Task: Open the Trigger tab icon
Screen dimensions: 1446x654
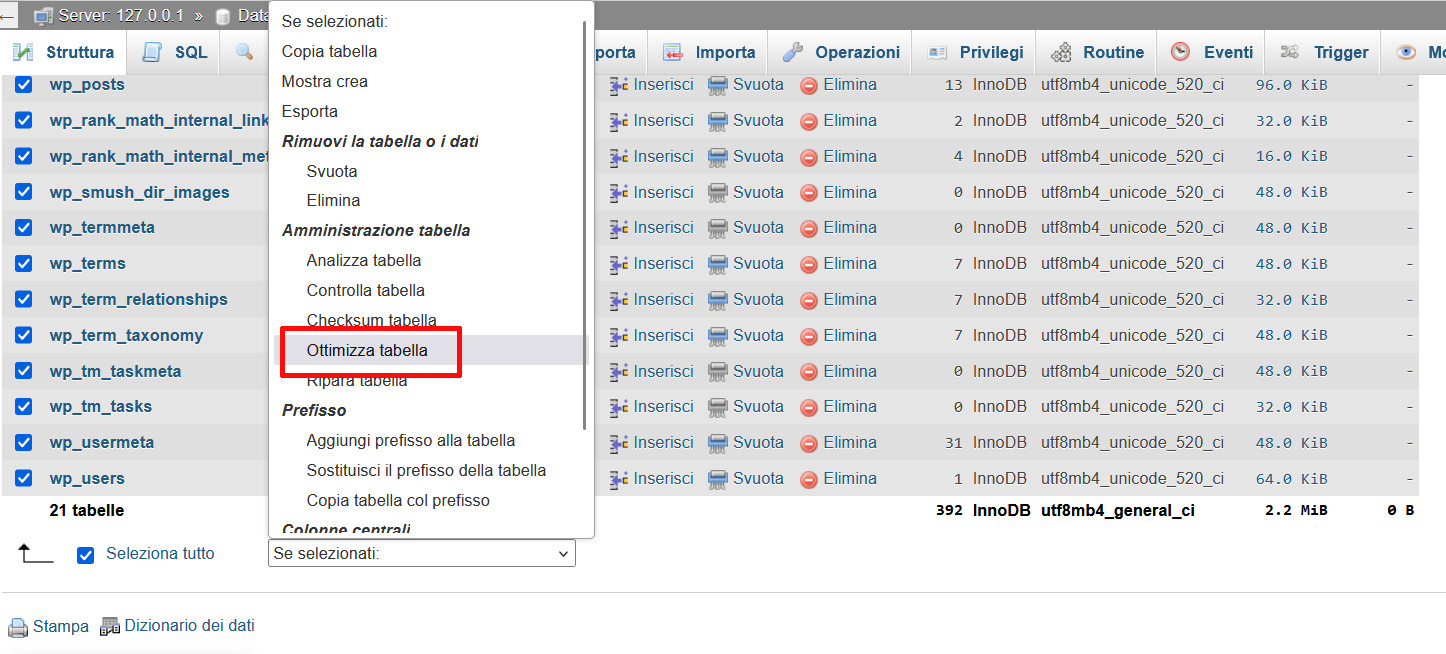Action: [x=1289, y=51]
